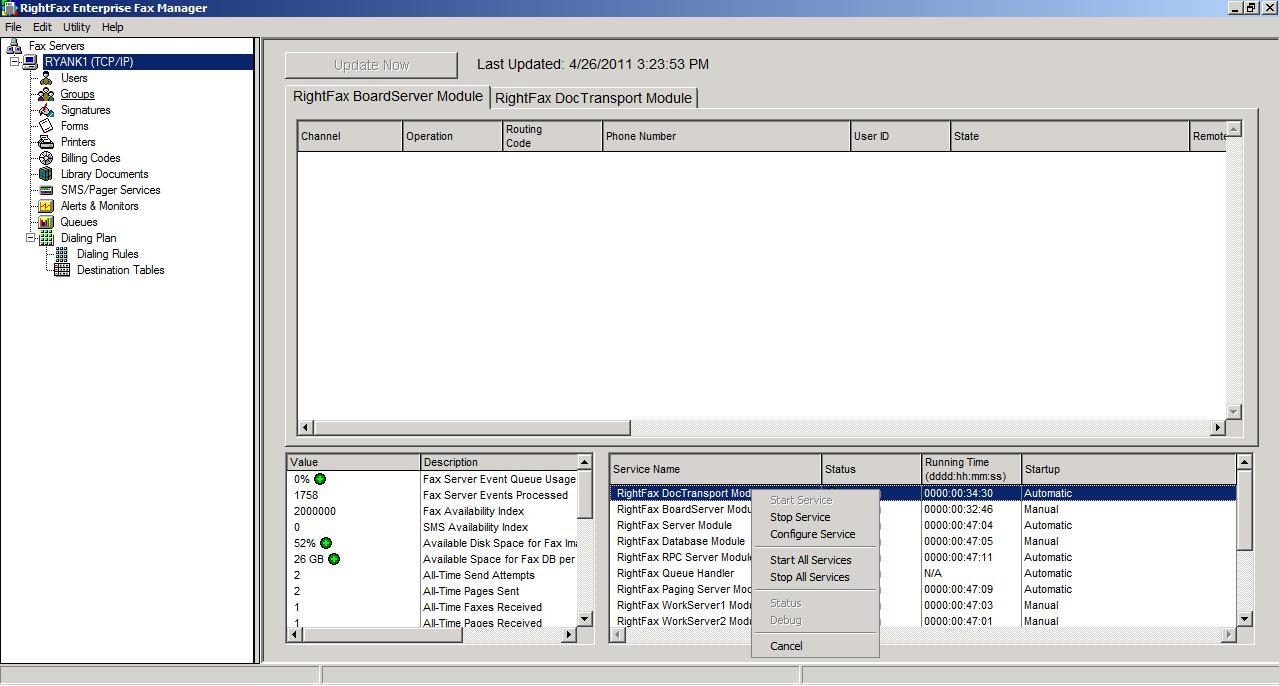This screenshot has width=1279, height=686.
Task: Click services list scroll down arrow
Action: coord(1245,619)
